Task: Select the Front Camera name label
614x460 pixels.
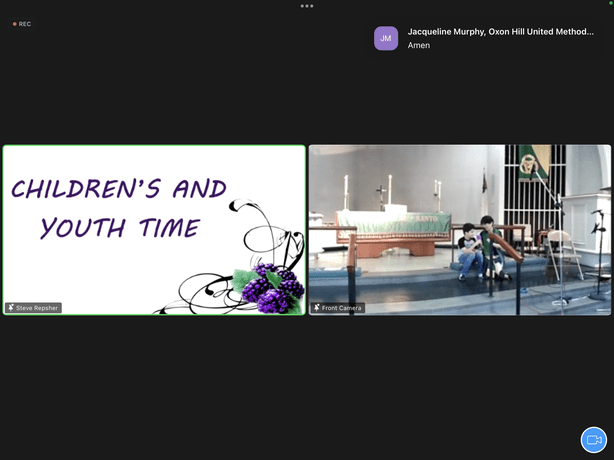Action: tap(341, 308)
